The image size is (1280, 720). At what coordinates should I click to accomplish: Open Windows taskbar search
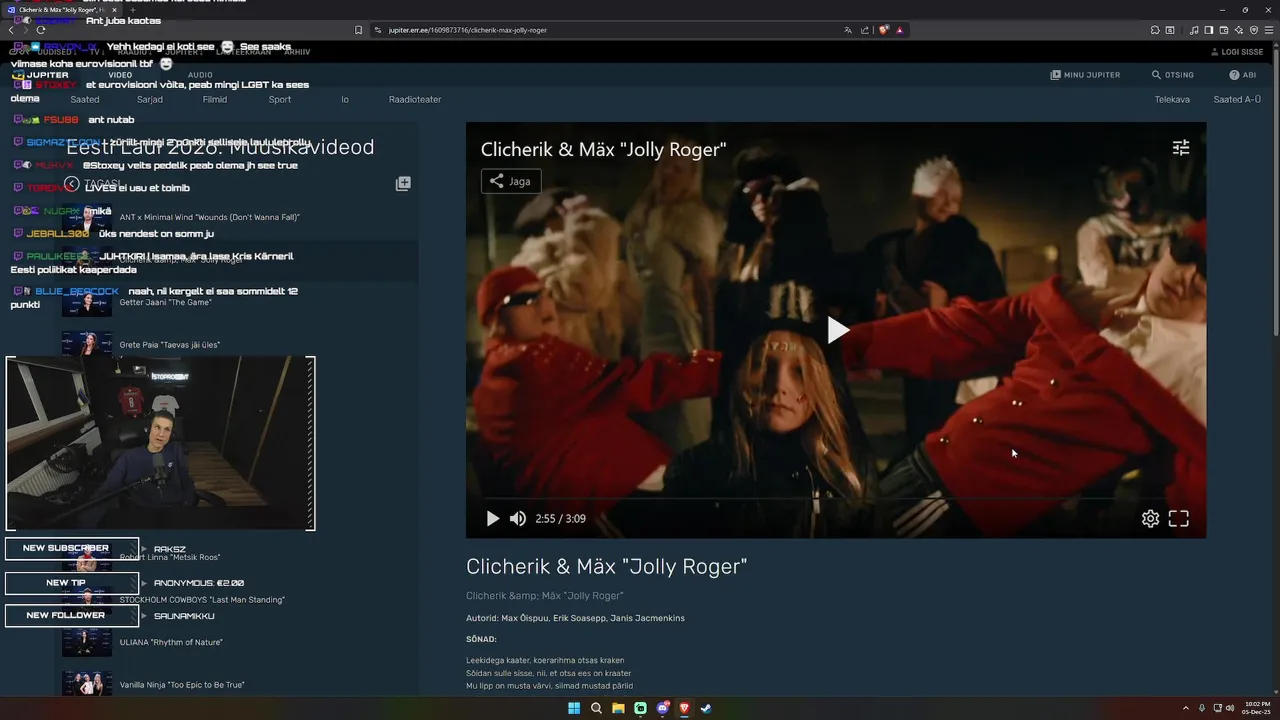596,708
